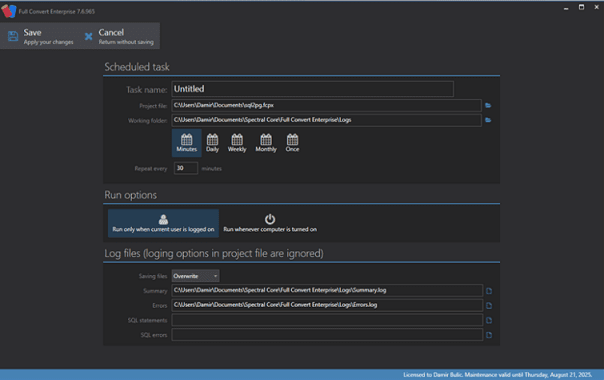Choose Run only when current user is logged on

click(x=163, y=223)
